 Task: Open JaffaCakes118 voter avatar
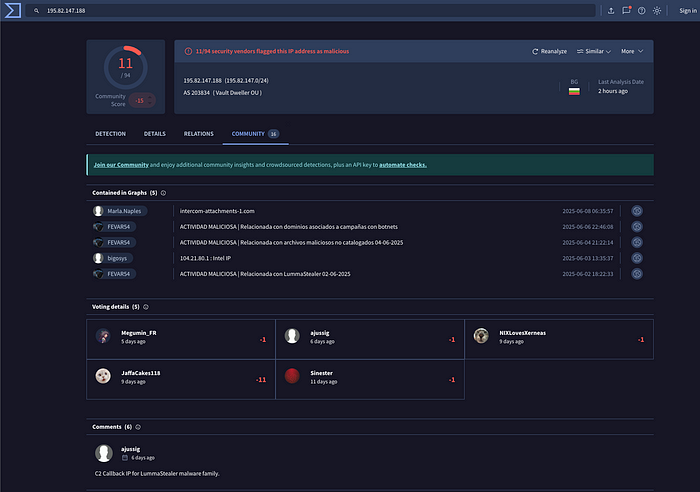103,376
